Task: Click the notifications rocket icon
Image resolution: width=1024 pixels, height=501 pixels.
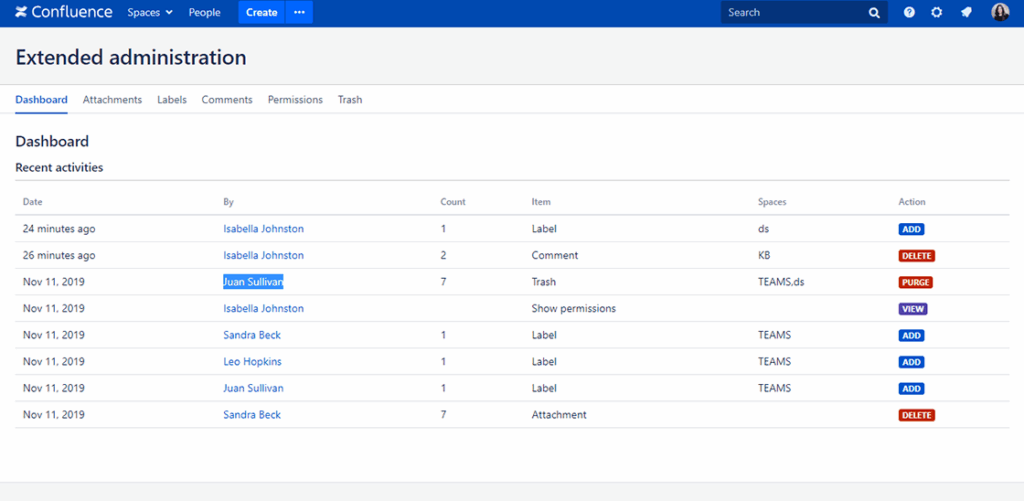Action: 966,13
